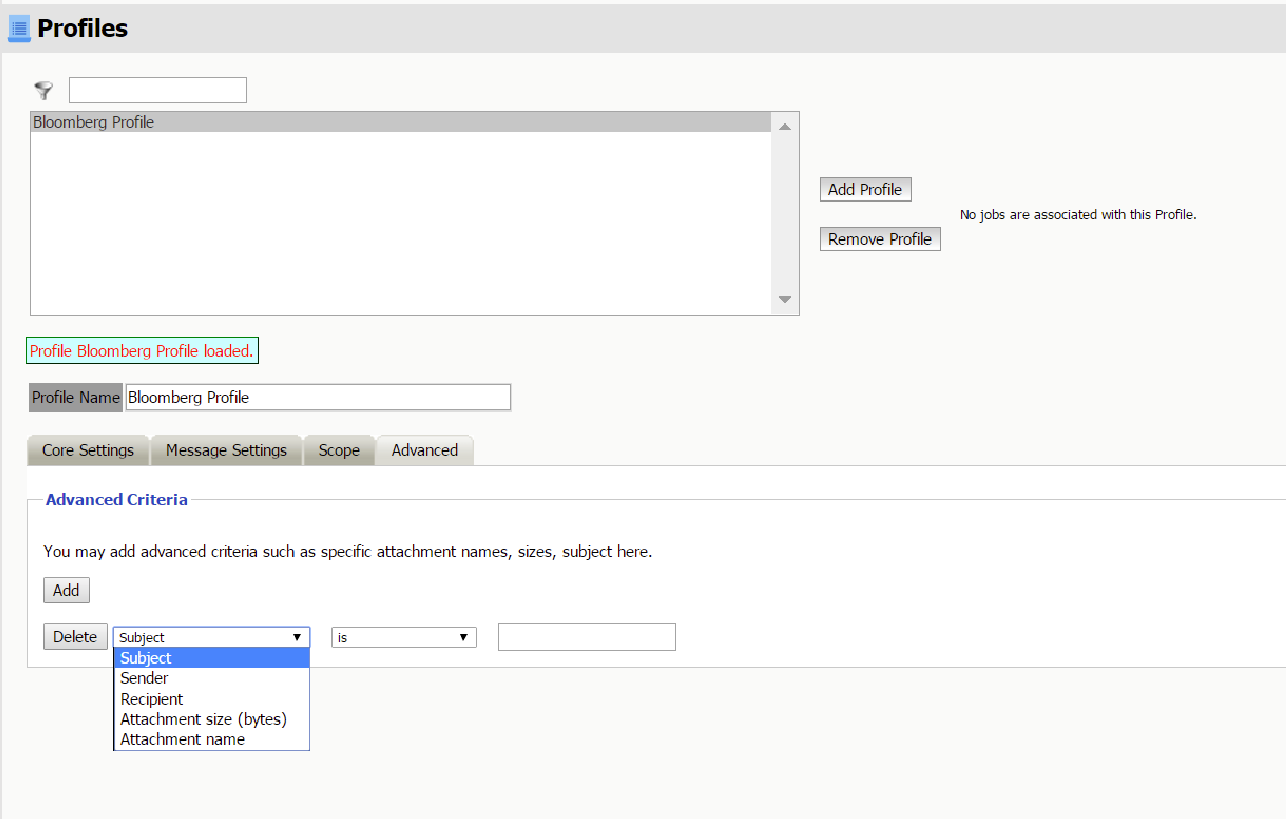1286x819 pixels.
Task: Click the Advanced Criteria section heading
Action: (117, 499)
